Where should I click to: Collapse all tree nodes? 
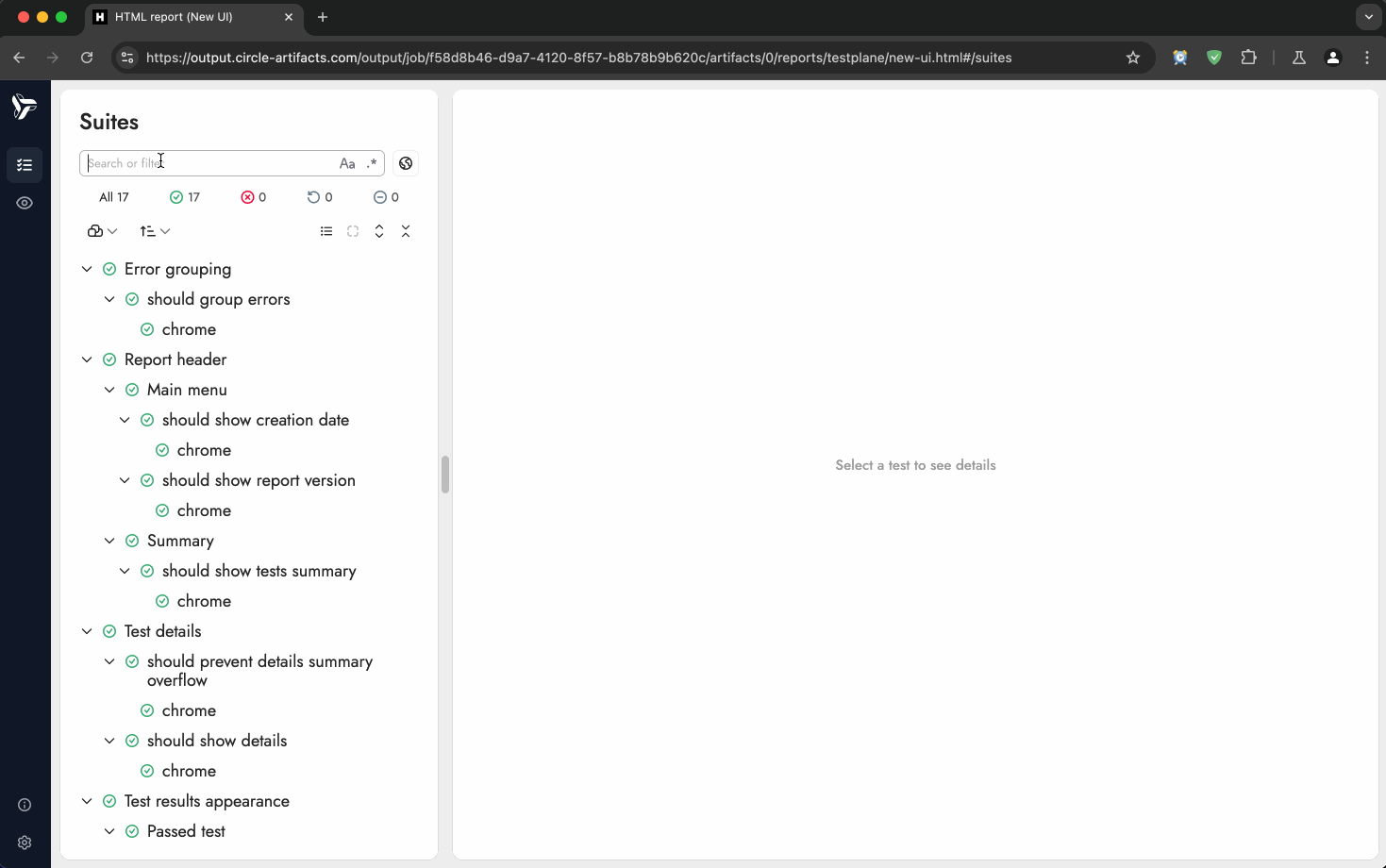click(x=406, y=231)
